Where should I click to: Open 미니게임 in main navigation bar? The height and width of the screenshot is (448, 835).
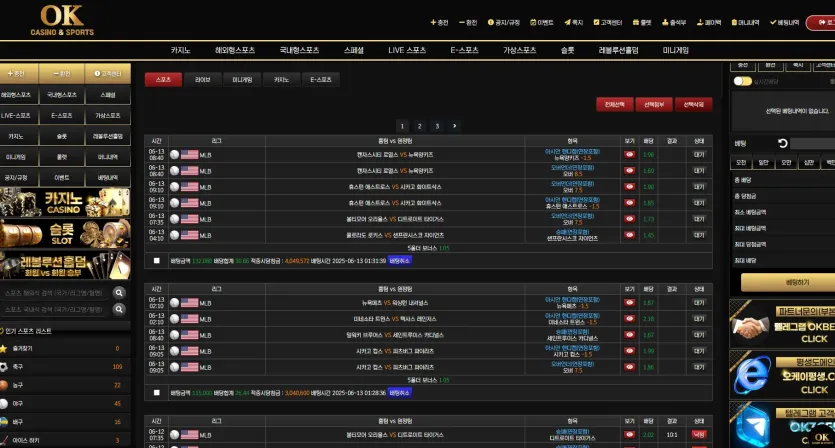[x=675, y=50]
